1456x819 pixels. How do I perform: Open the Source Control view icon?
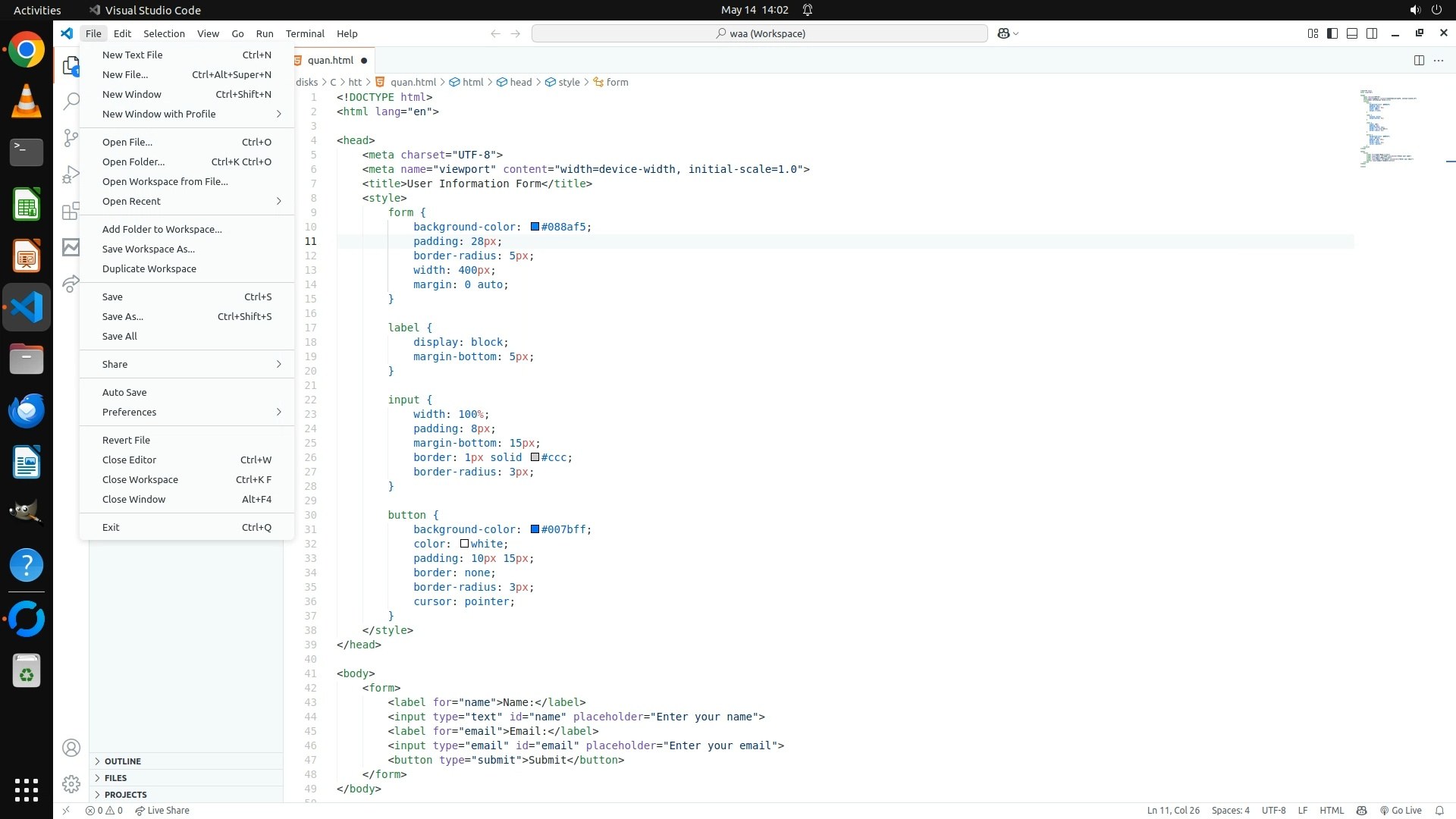tap(71, 137)
